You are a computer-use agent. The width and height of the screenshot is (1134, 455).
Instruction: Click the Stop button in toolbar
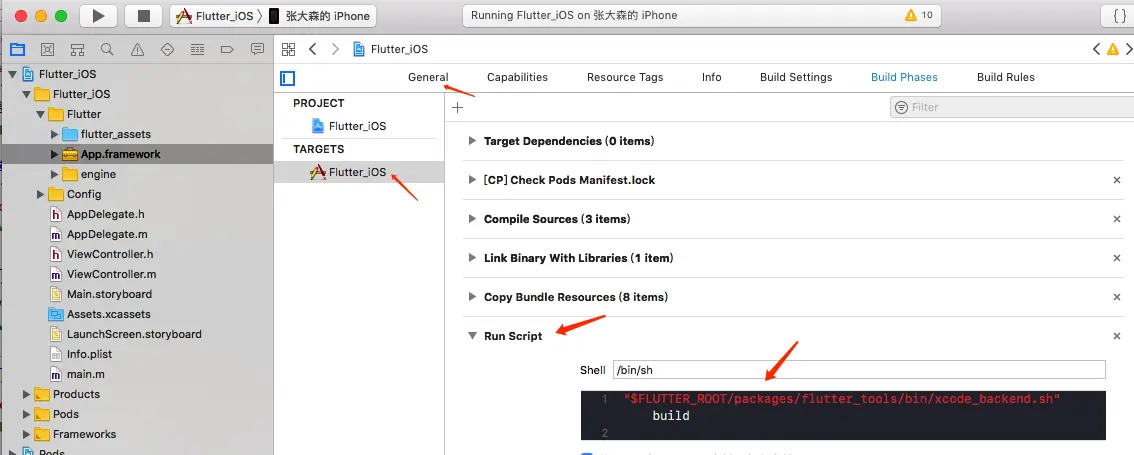pyautogui.click(x=143, y=16)
